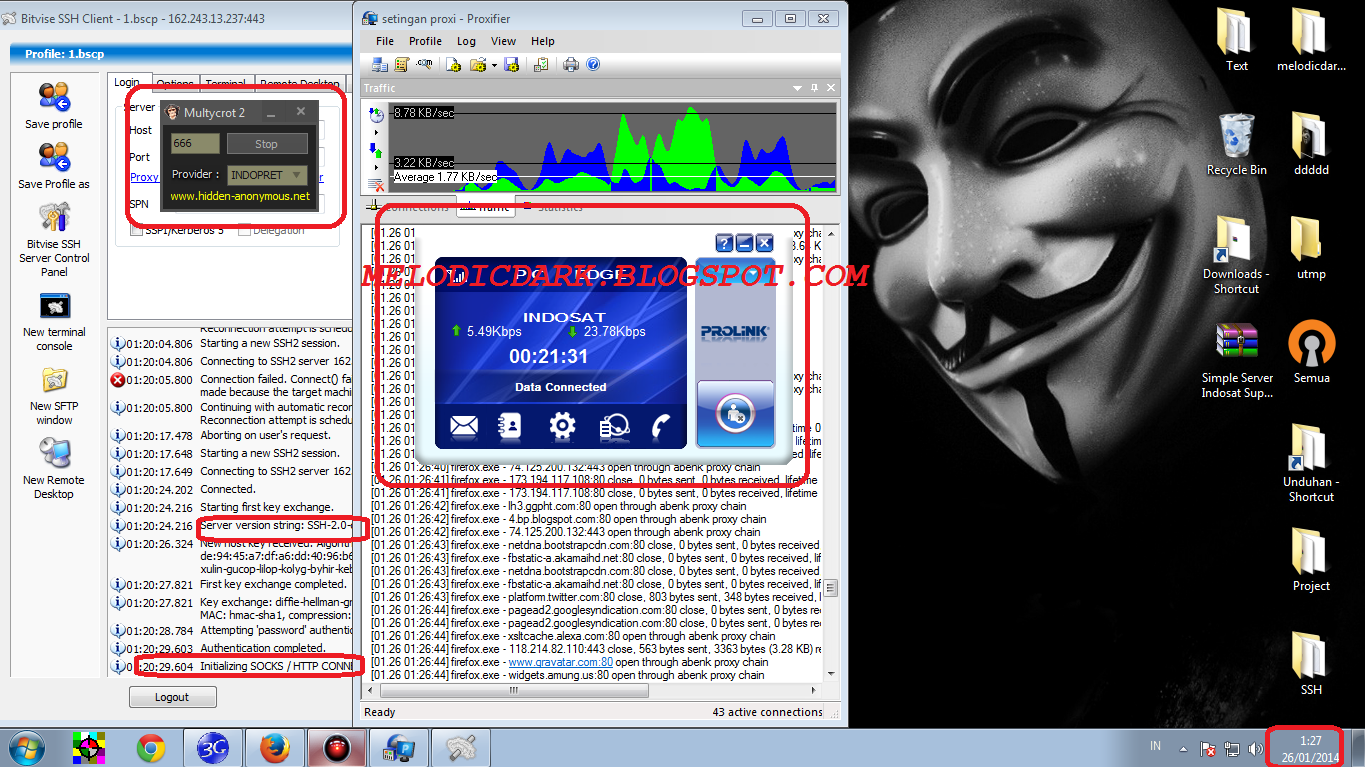Open Firefox from the taskbar
The height and width of the screenshot is (767, 1365).
[273, 748]
